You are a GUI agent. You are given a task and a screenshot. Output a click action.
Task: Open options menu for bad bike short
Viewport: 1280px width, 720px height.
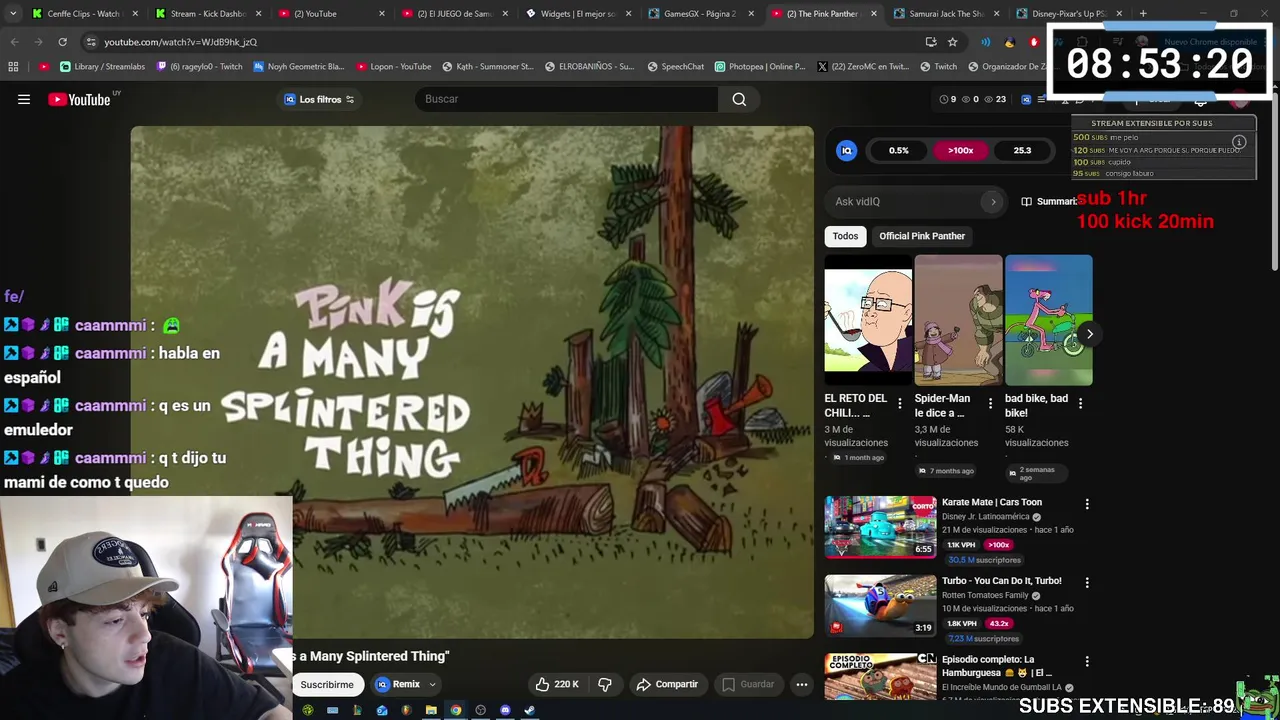point(1080,404)
